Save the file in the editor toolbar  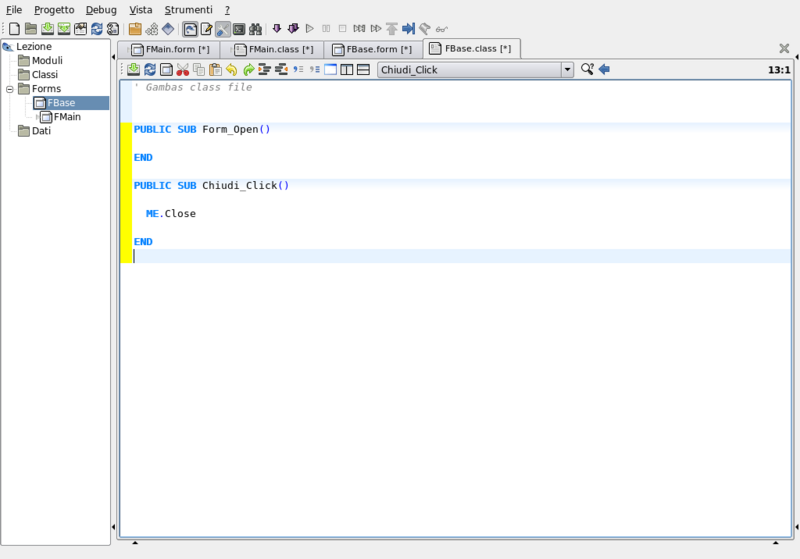[134, 69]
